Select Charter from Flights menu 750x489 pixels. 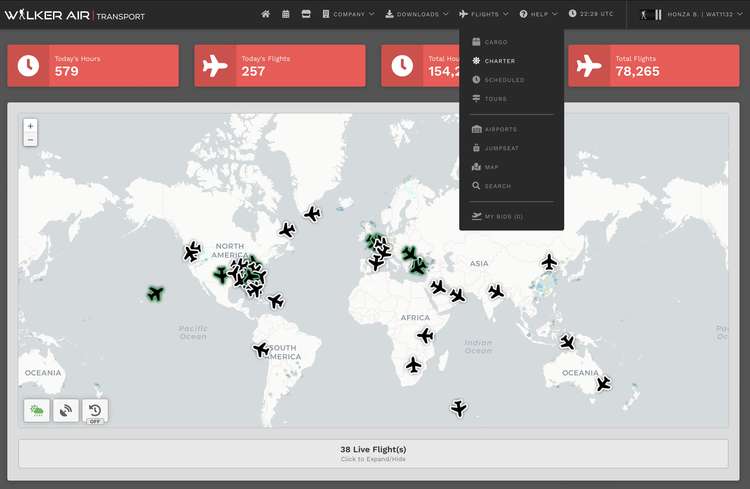coord(499,61)
